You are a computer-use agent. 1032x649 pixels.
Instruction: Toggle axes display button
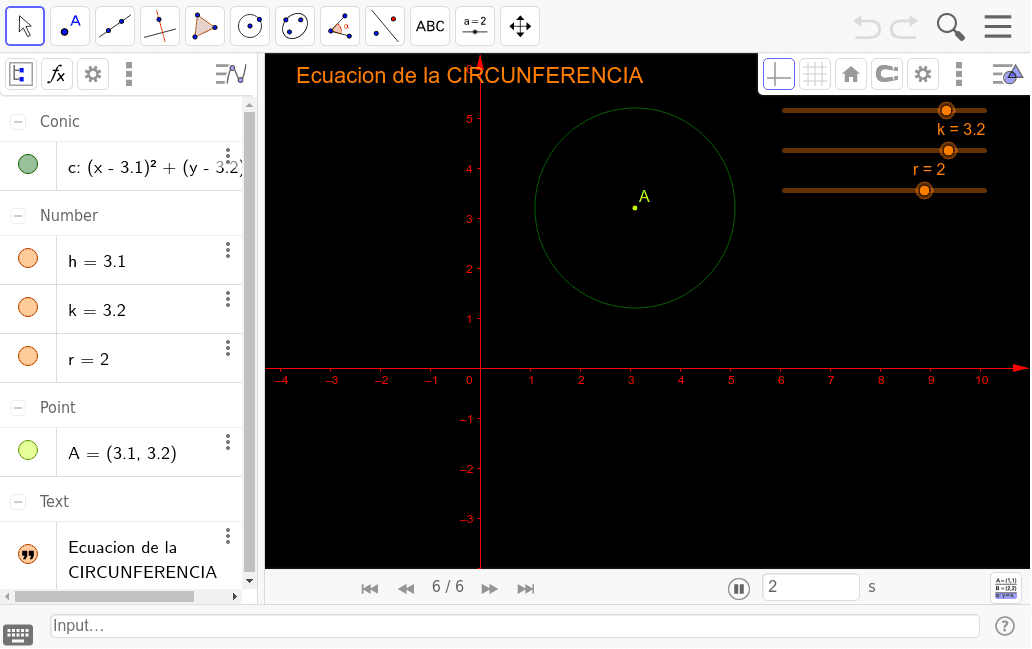(x=779, y=74)
